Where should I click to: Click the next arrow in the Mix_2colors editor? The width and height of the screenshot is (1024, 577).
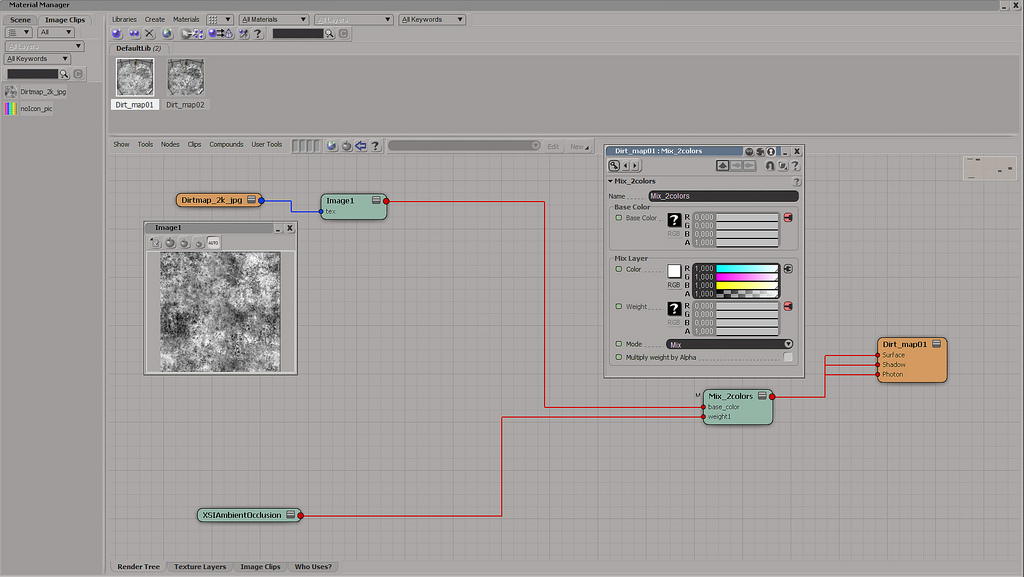click(x=635, y=166)
